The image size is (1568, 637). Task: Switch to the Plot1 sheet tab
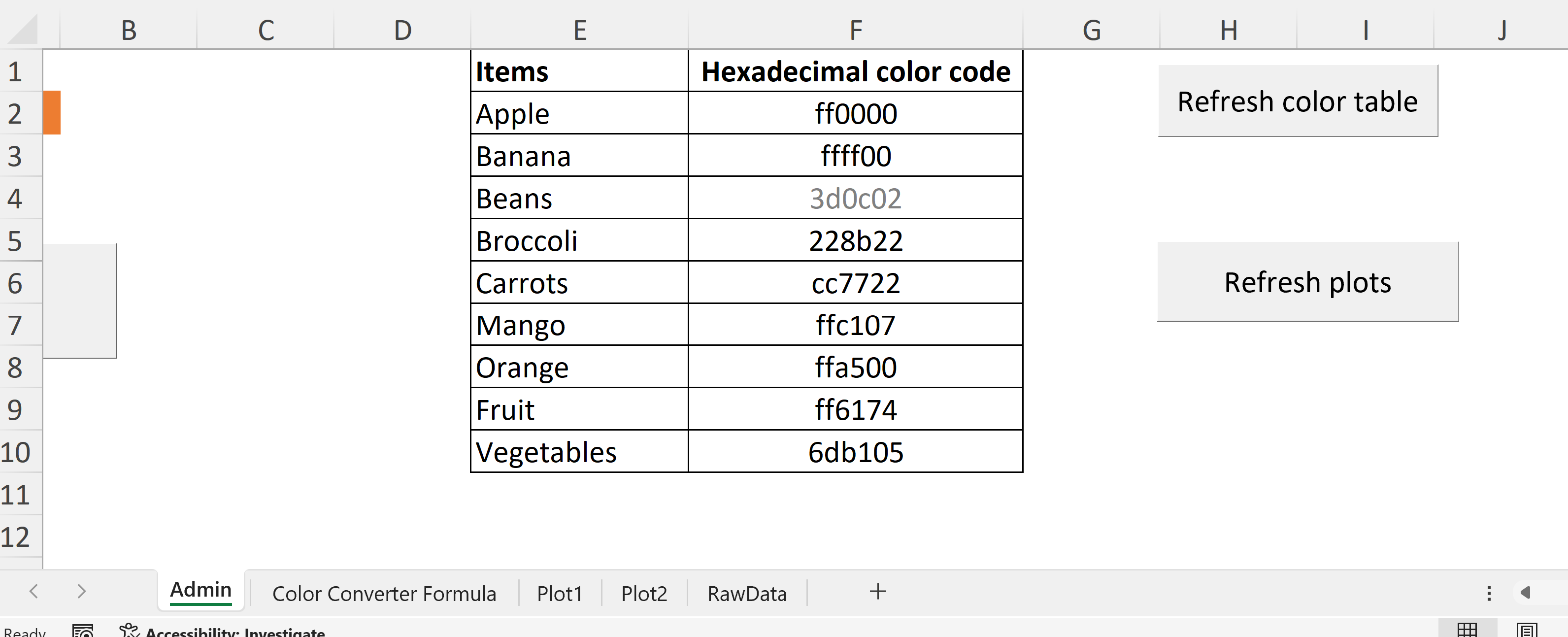click(x=560, y=593)
